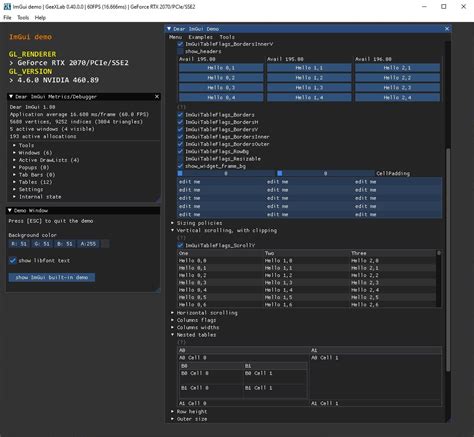Close the Dear ImGui Demo window
Screen dimensions: 474x437
[447, 29]
